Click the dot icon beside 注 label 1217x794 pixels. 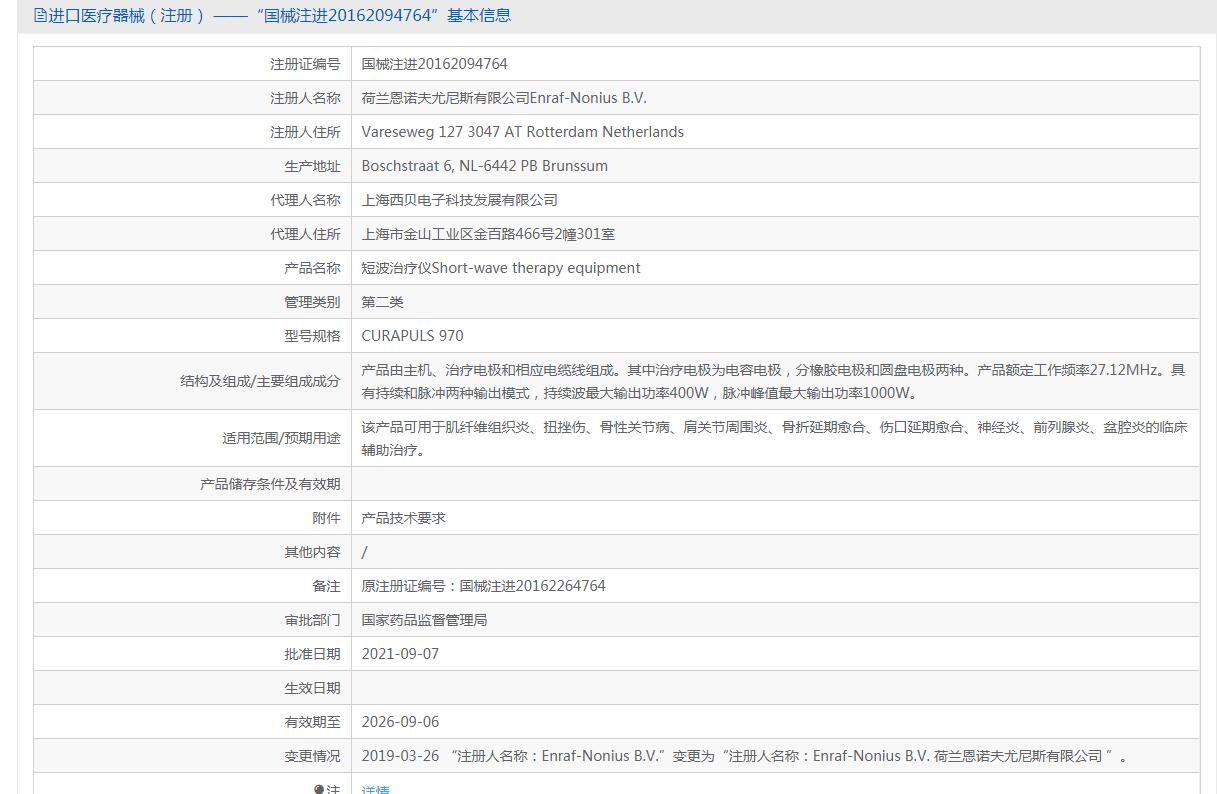click(319, 789)
